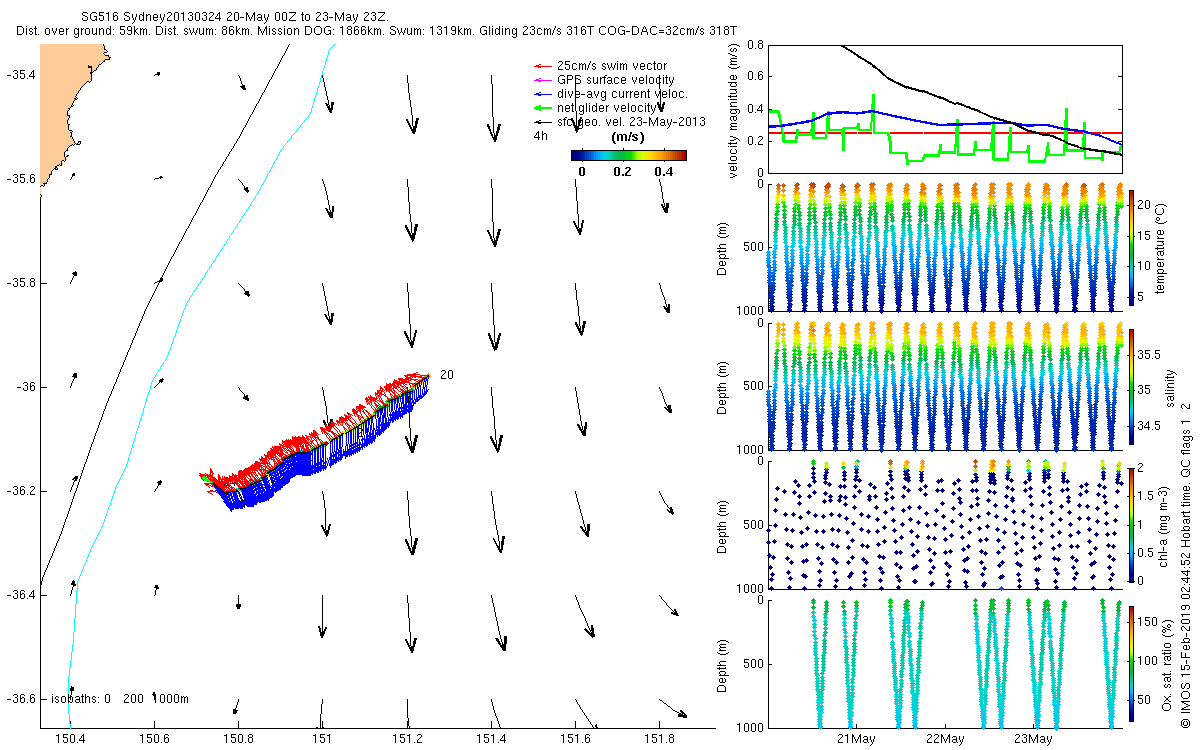The image size is (1200, 750).
Task: Click the 'velocity magnitude (m/s)' axis label
Action: [733, 111]
